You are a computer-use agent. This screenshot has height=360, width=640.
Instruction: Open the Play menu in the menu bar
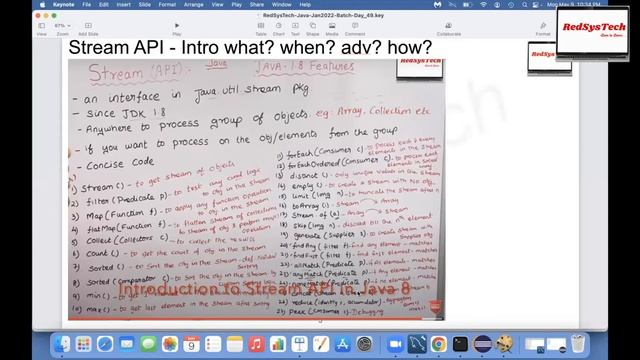click(x=237, y=4)
